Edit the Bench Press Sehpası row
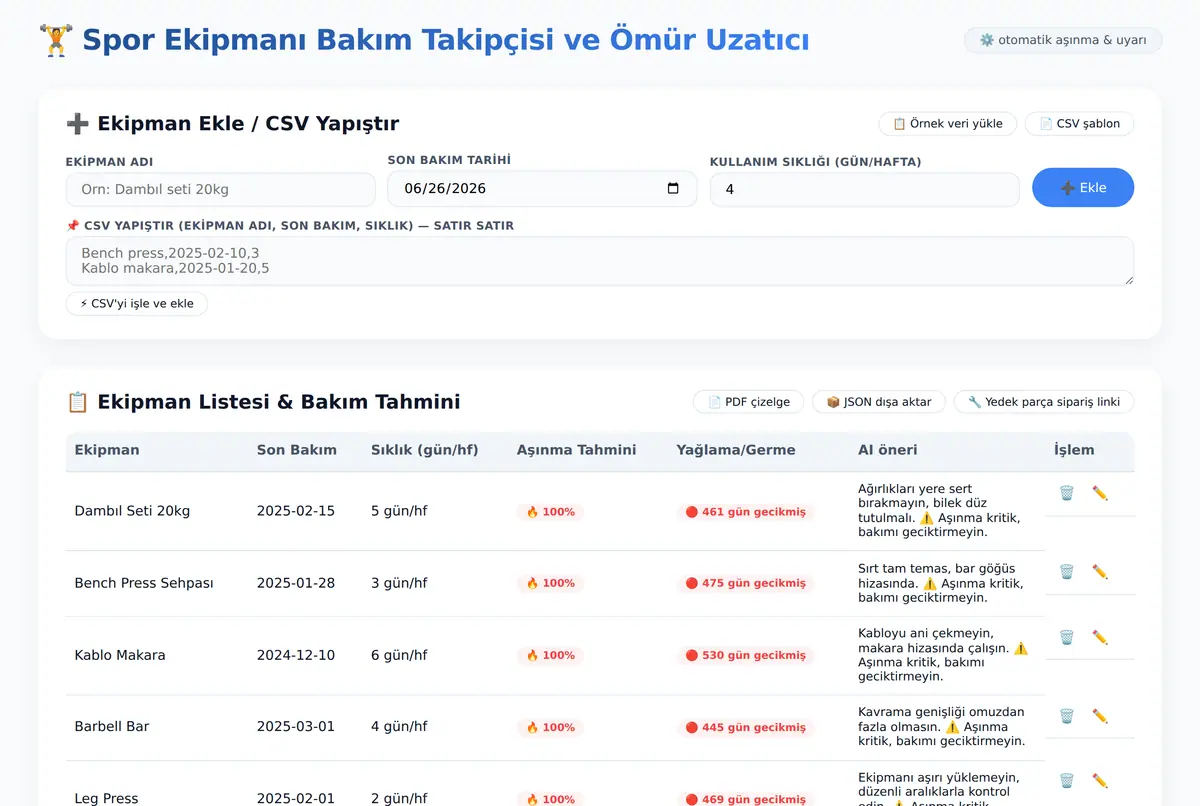Image resolution: width=1200 pixels, height=806 pixels. [1100, 572]
